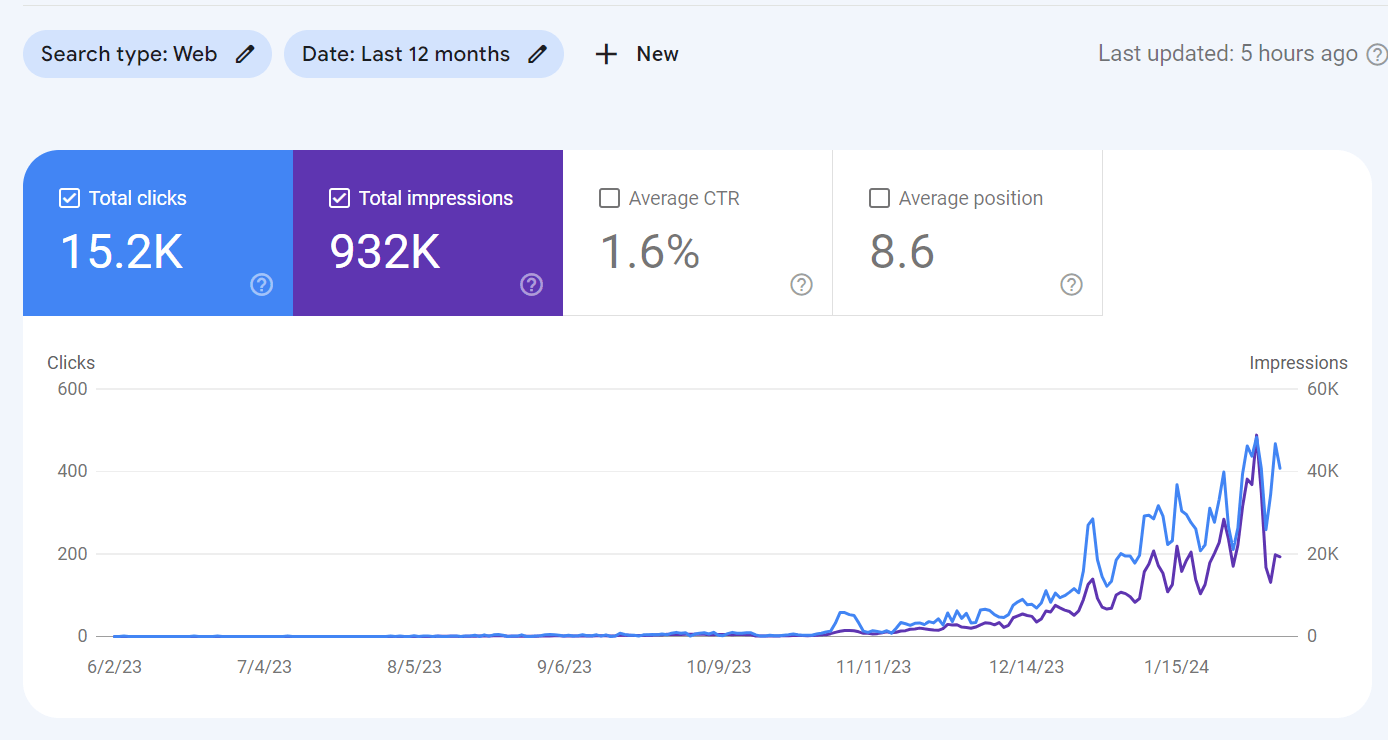Click the 11/11/23 date on chart axis
The width and height of the screenshot is (1388, 740).
coord(873,667)
